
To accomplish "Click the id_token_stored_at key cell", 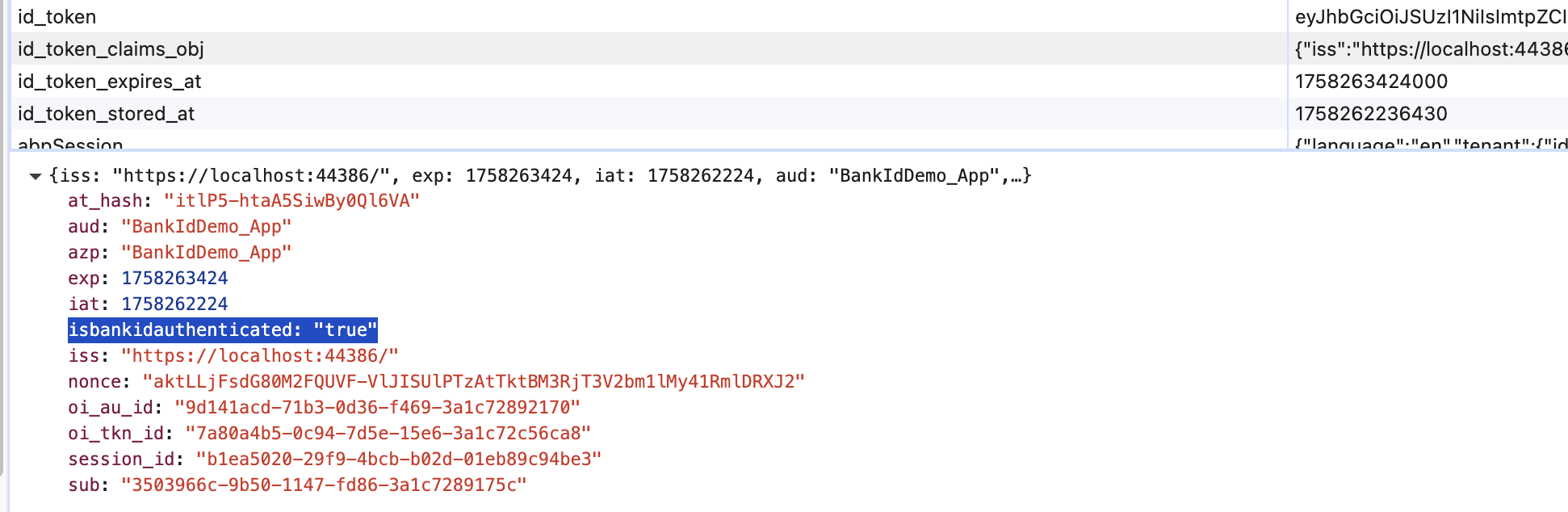I will [x=106, y=114].
